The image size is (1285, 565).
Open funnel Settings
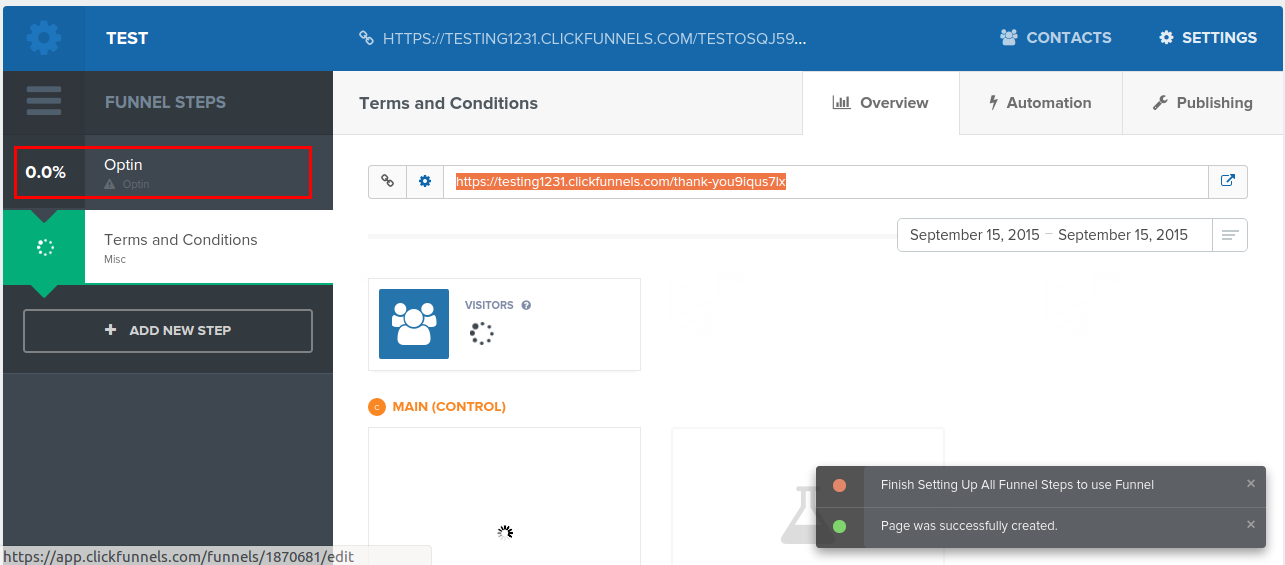1208,37
